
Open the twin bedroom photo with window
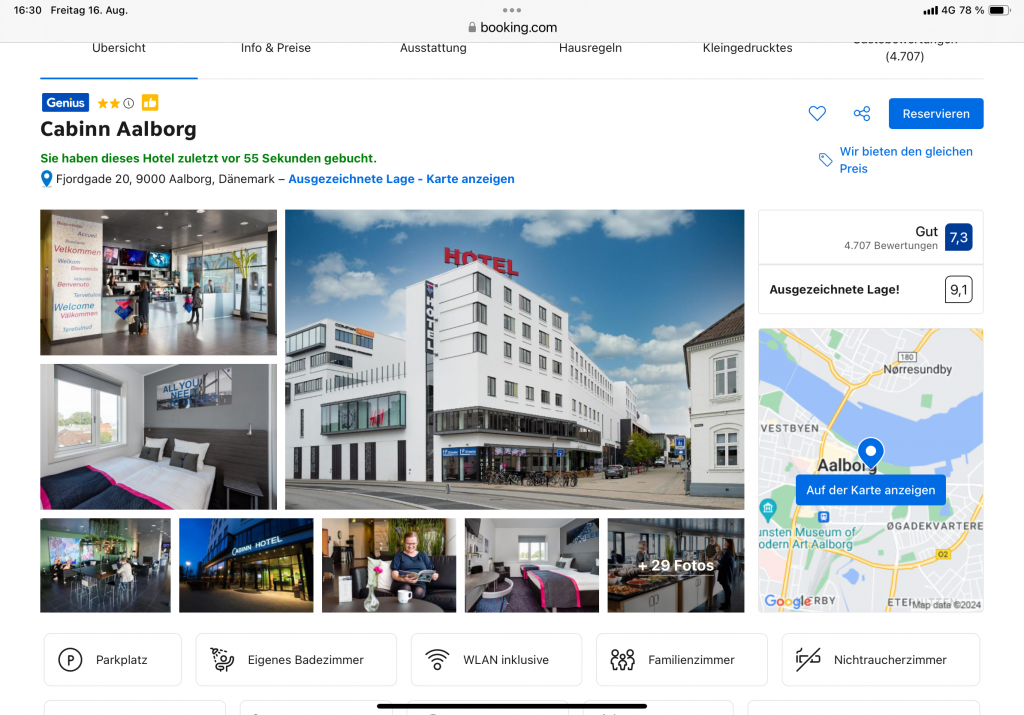(x=159, y=437)
